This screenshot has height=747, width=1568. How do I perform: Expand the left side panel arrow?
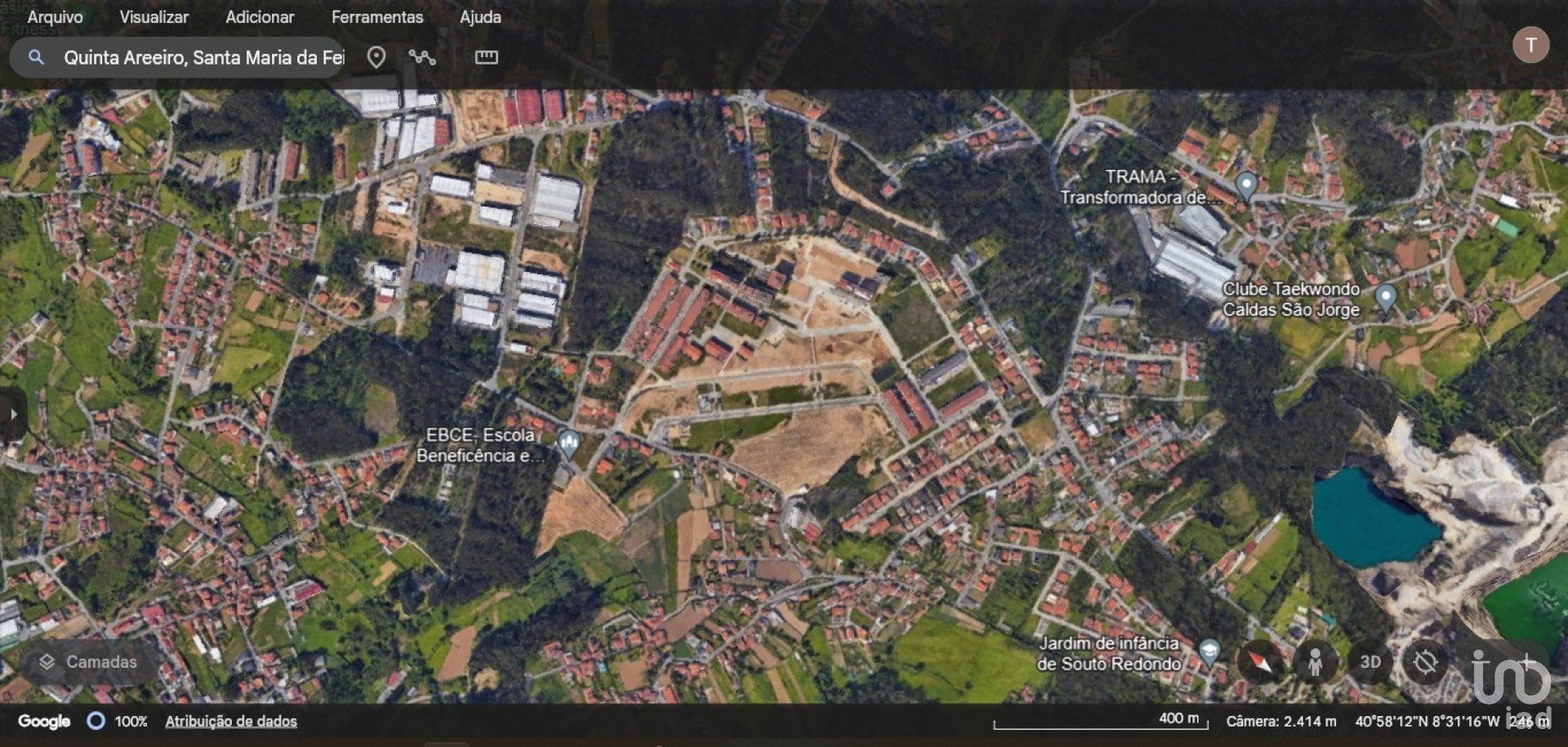(x=13, y=414)
